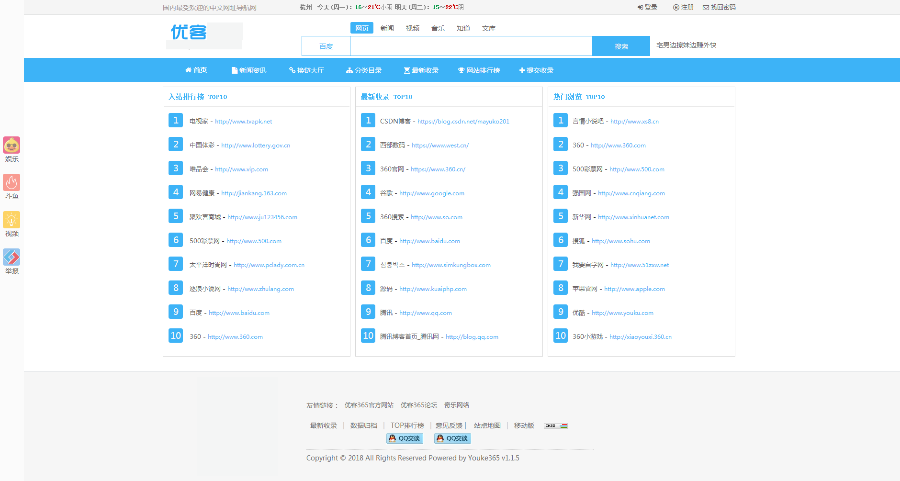This screenshot has height=481, width=900.
Task: Select the 文库 search tab
Action: [x=488, y=28]
